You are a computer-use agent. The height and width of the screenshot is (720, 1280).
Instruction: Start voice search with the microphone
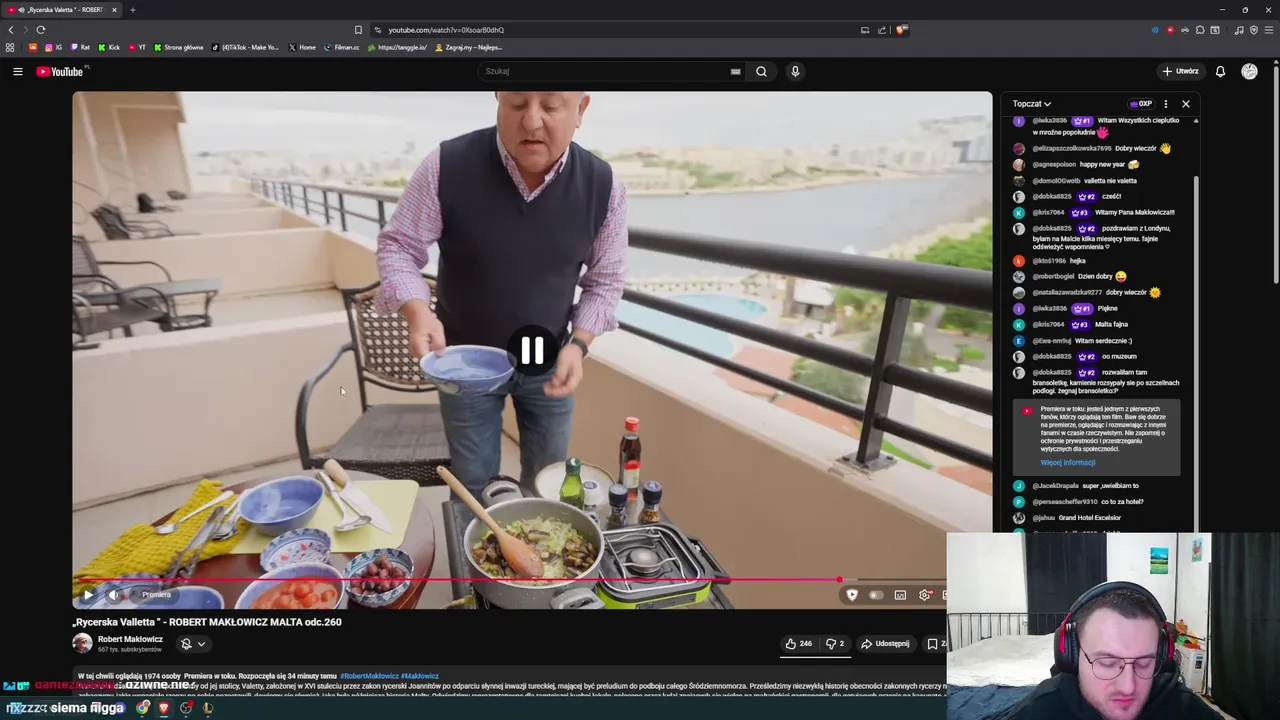(x=795, y=71)
